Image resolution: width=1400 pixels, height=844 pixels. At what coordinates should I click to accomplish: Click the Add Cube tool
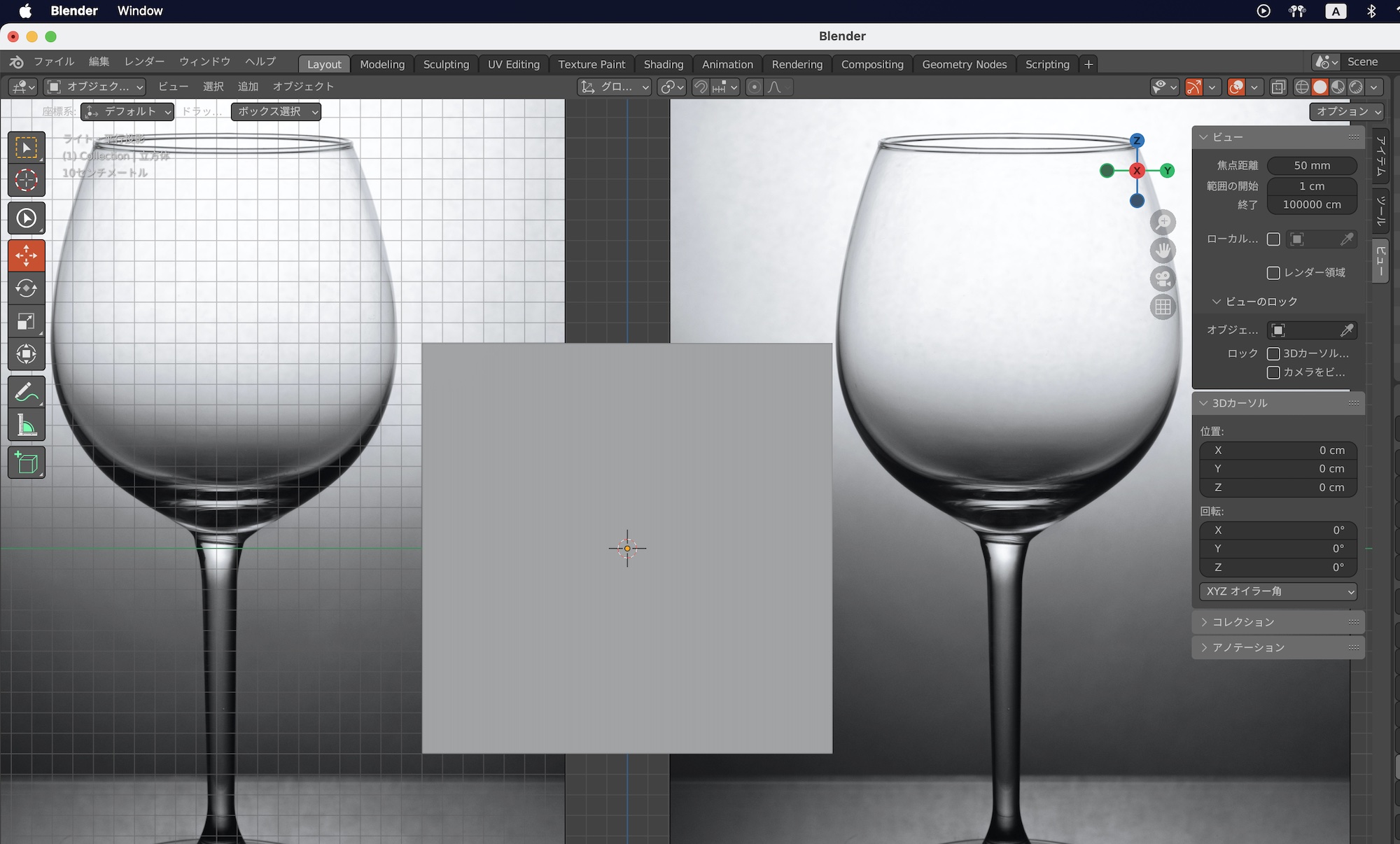(27, 463)
